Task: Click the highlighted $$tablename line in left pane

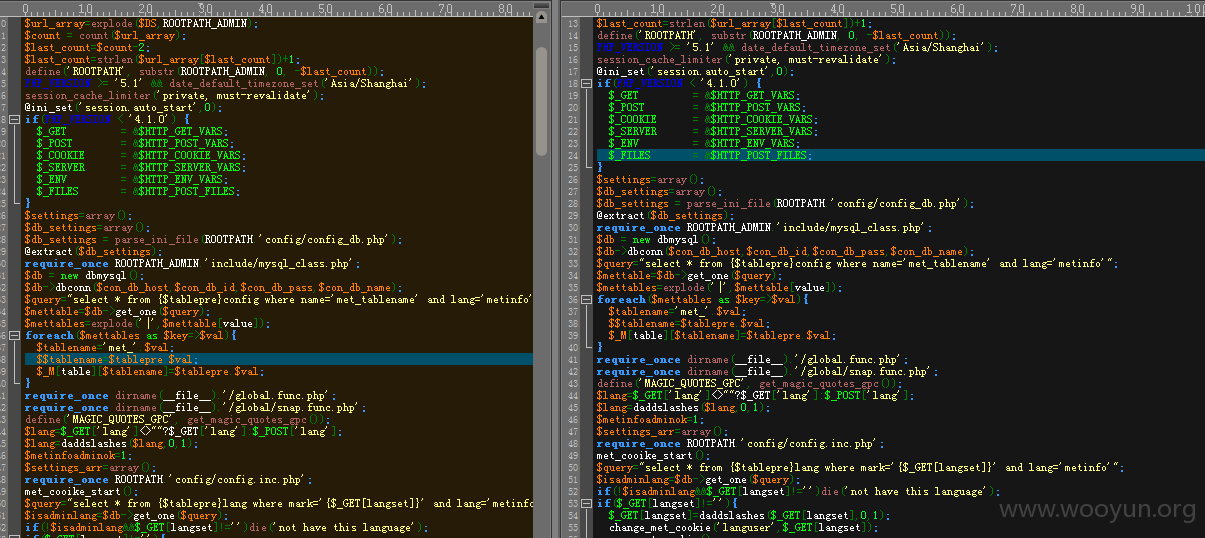Action: (278, 359)
